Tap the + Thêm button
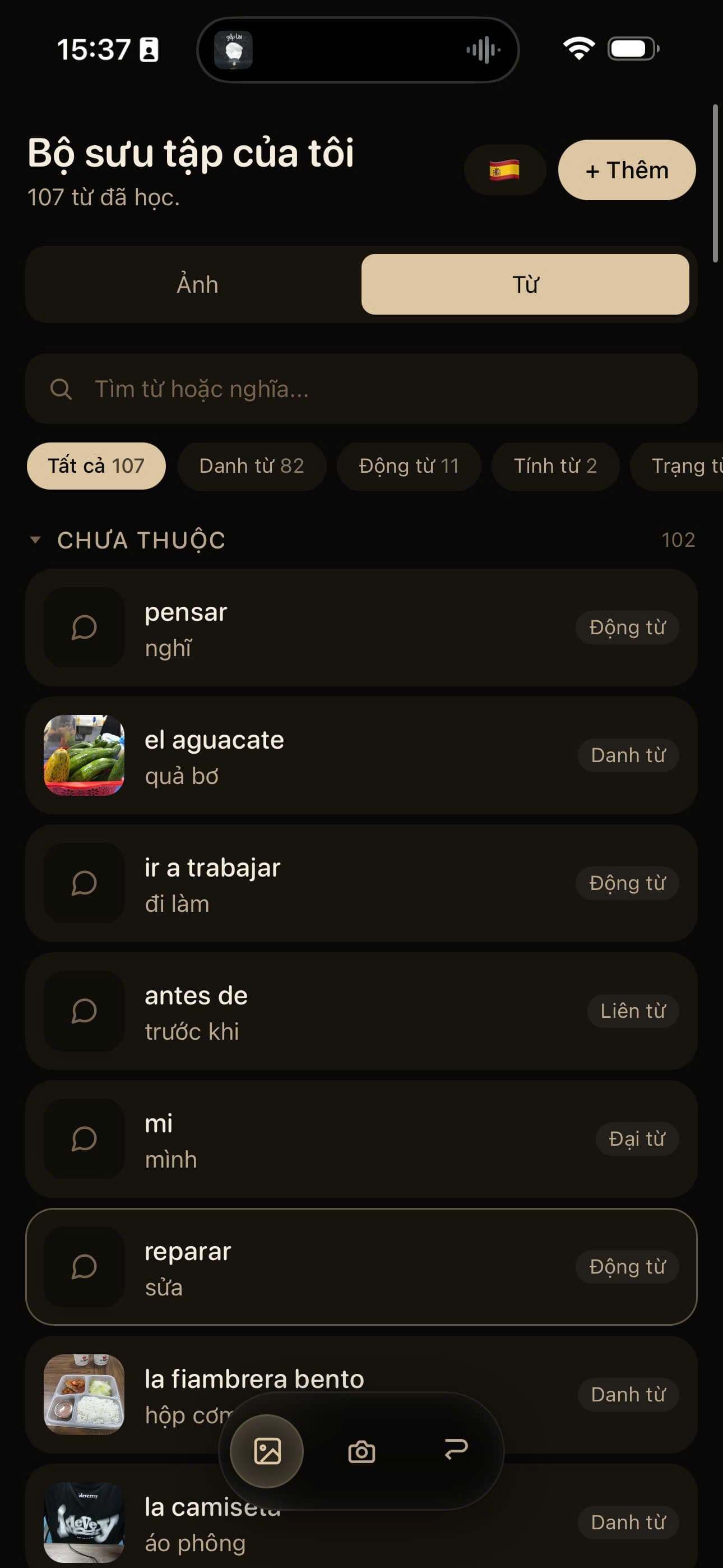Image resolution: width=723 pixels, height=1568 pixels. pyautogui.click(x=627, y=170)
